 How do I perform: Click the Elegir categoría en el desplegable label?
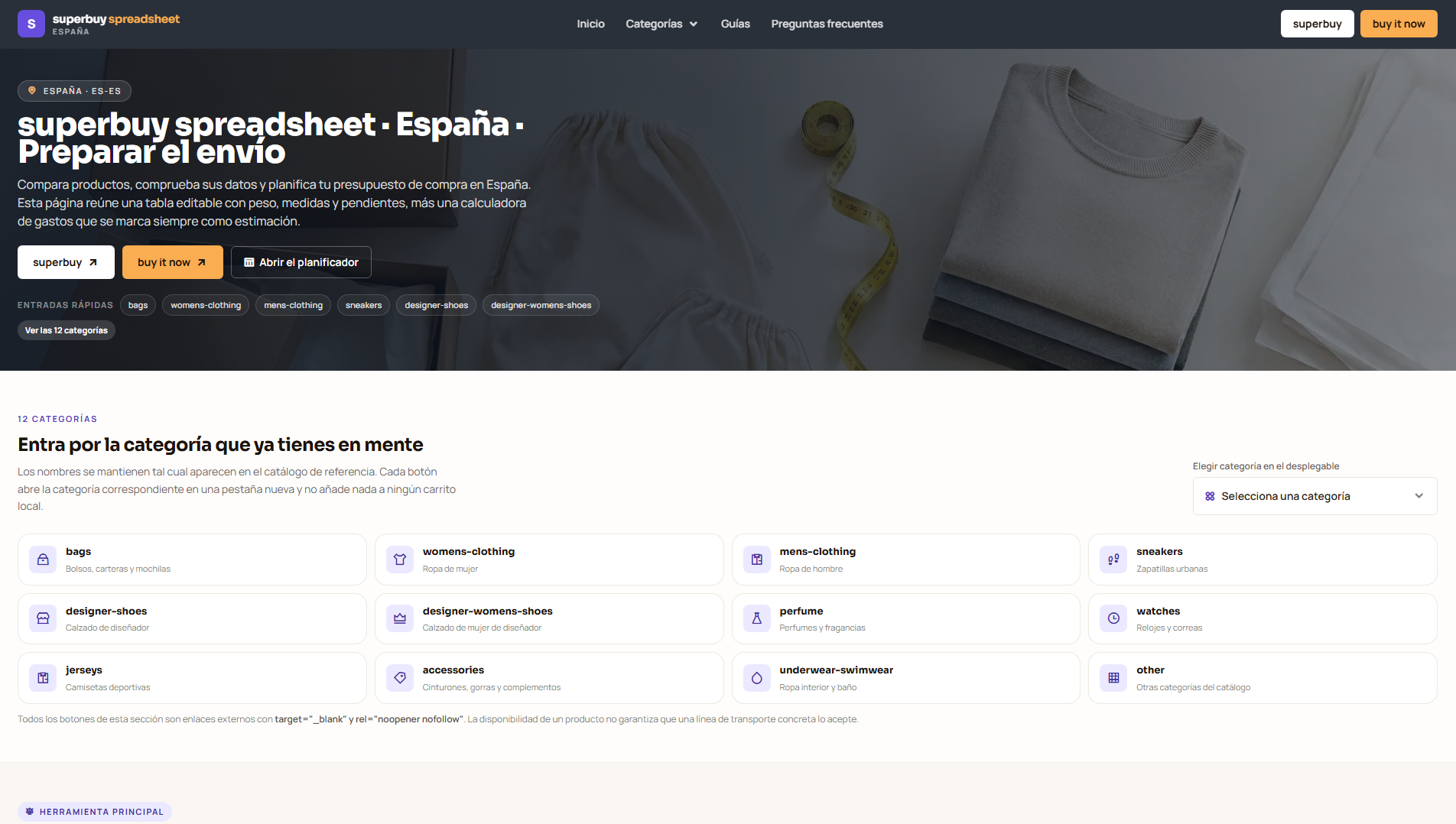coord(1266,466)
